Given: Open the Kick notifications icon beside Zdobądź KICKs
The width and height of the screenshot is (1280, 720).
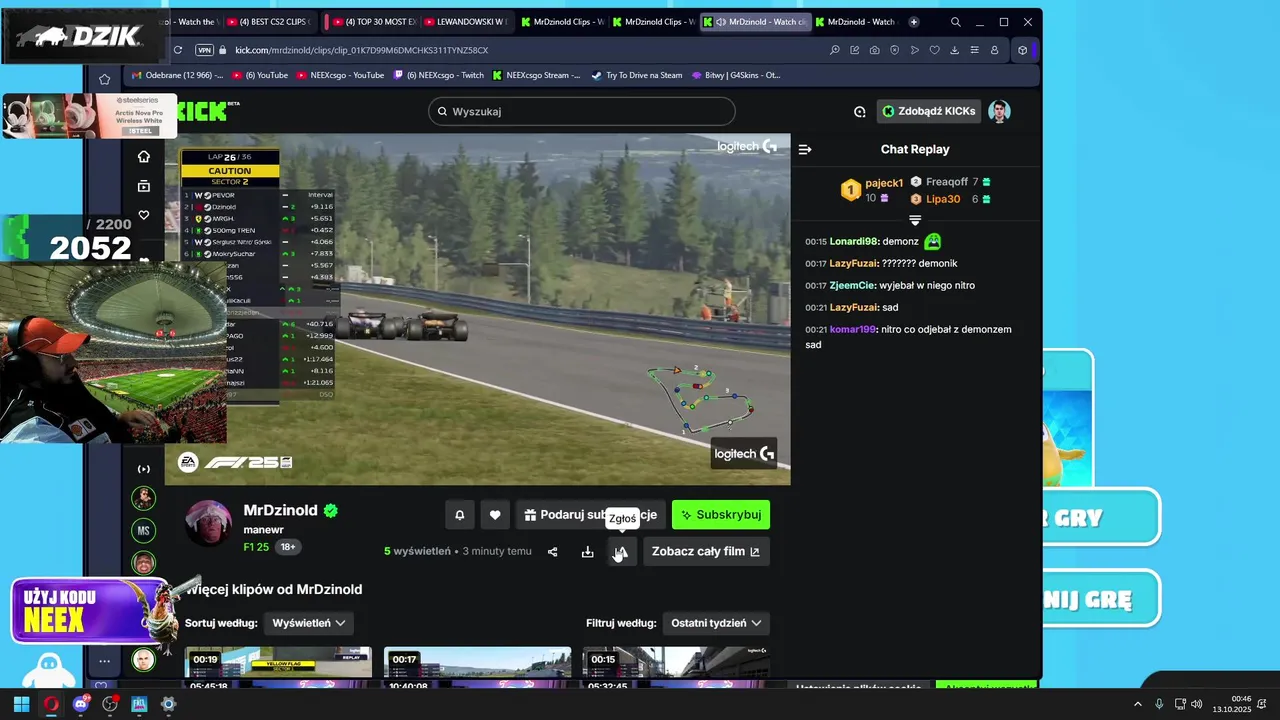Looking at the screenshot, I should pos(859,111).
